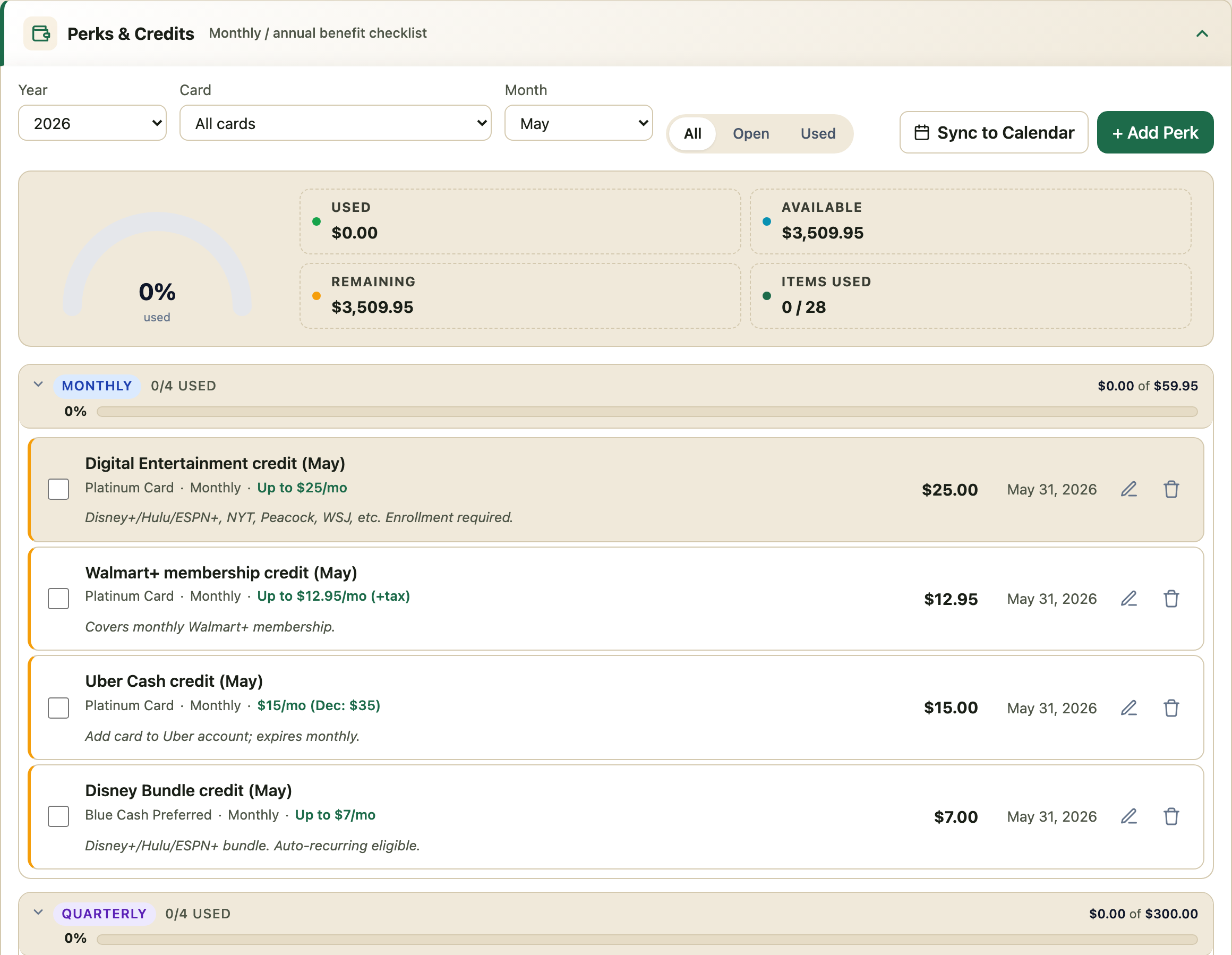Viewport: 1232px width, 955px height.
Task: Click the $12.95 amount
Action: (951, 599)
